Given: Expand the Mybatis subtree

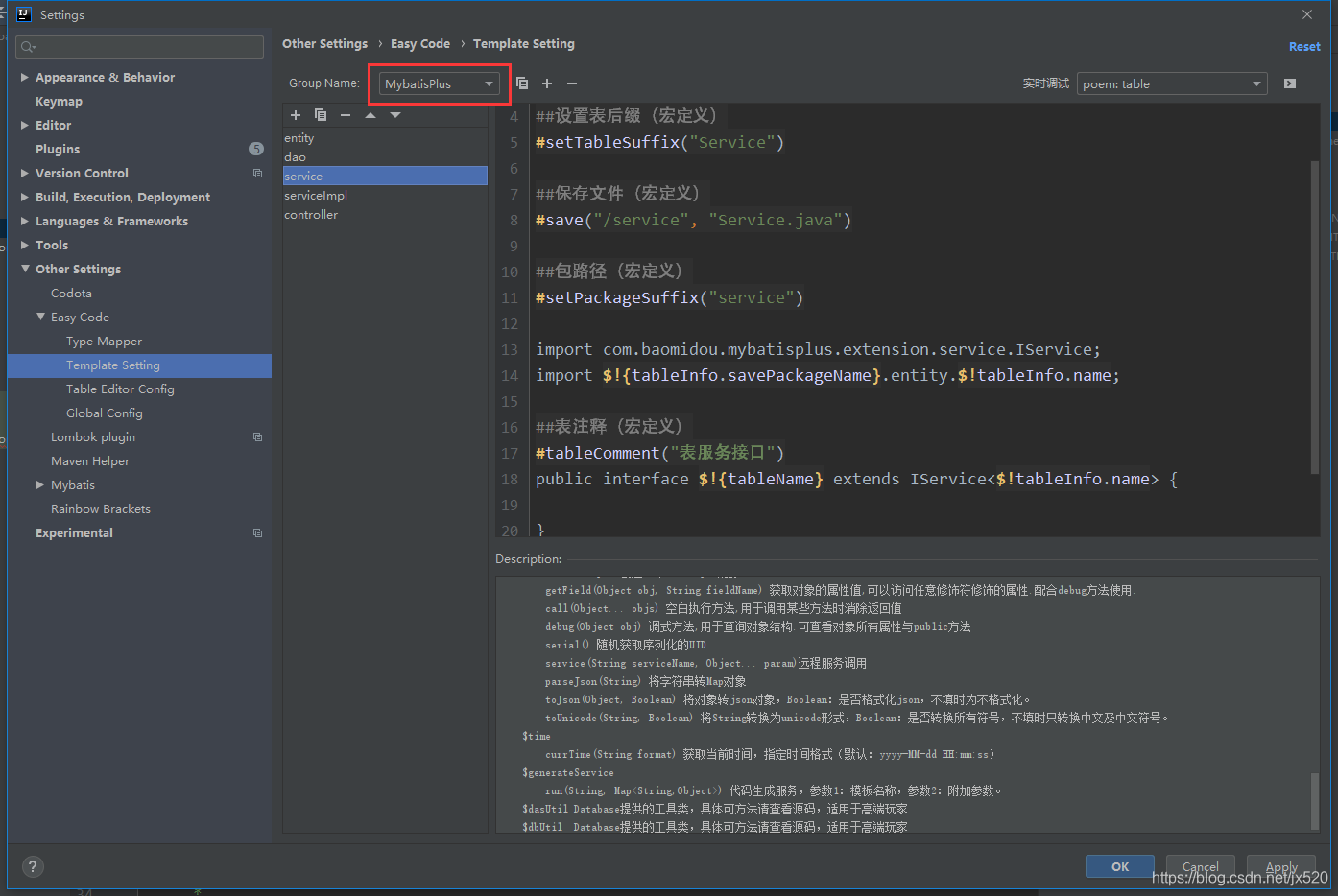Looking at the screenshot, I should (x=40, y=484).
